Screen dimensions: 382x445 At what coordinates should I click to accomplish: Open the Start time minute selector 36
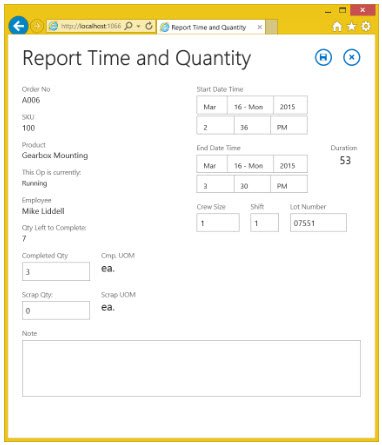pyautogui.click(x=252, y=125)
